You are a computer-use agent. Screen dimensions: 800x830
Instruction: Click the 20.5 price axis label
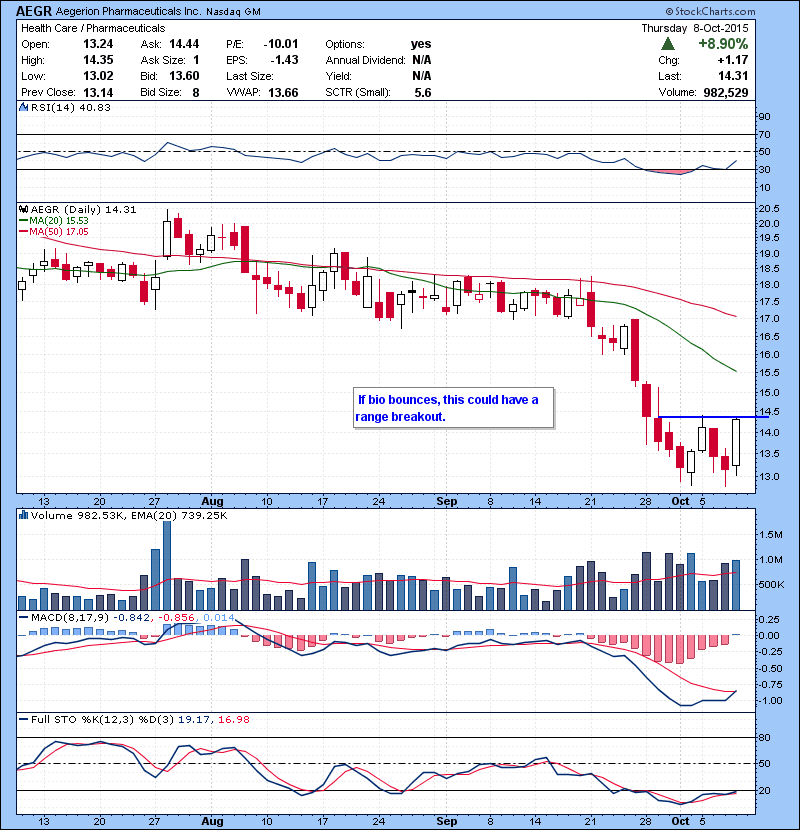pos(769,209)
